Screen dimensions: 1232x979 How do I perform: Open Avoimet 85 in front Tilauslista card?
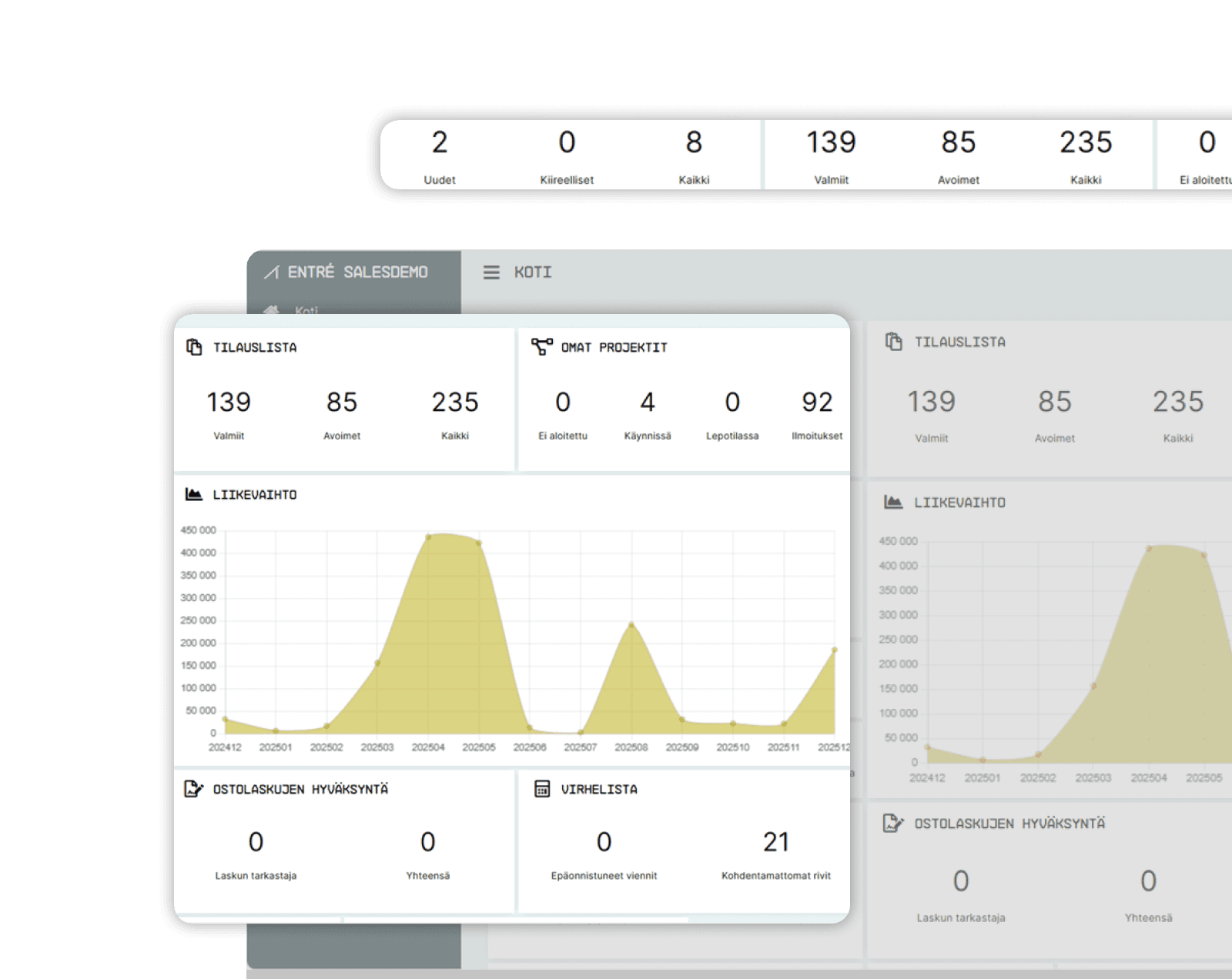click(342, 414)
